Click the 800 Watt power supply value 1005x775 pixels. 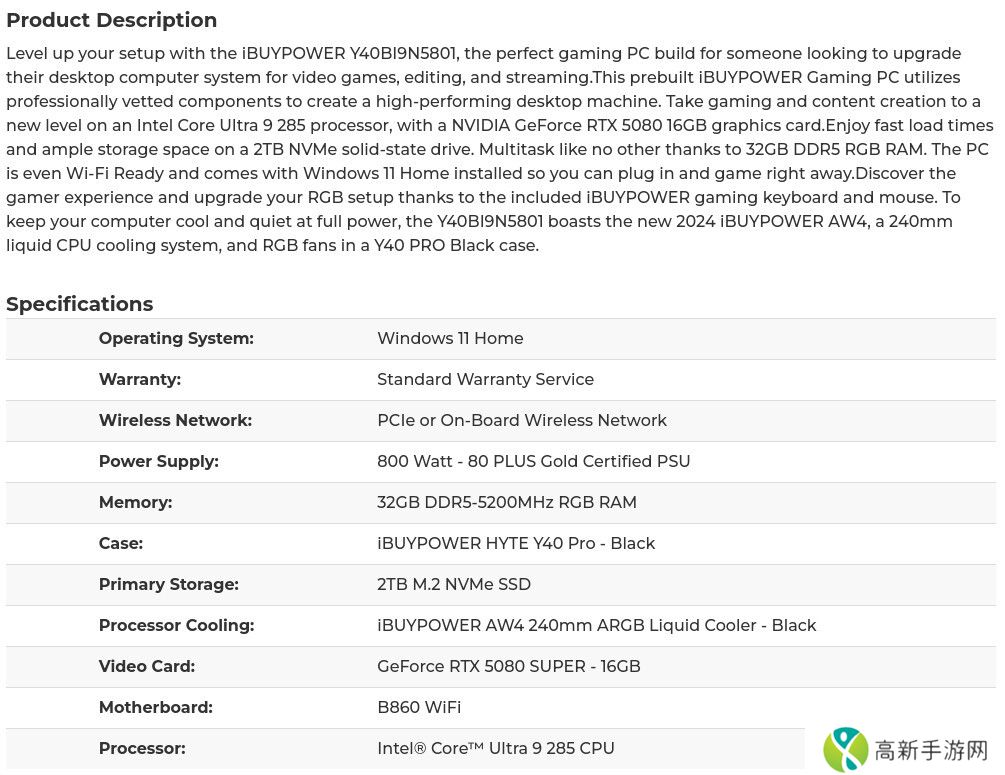533,462
